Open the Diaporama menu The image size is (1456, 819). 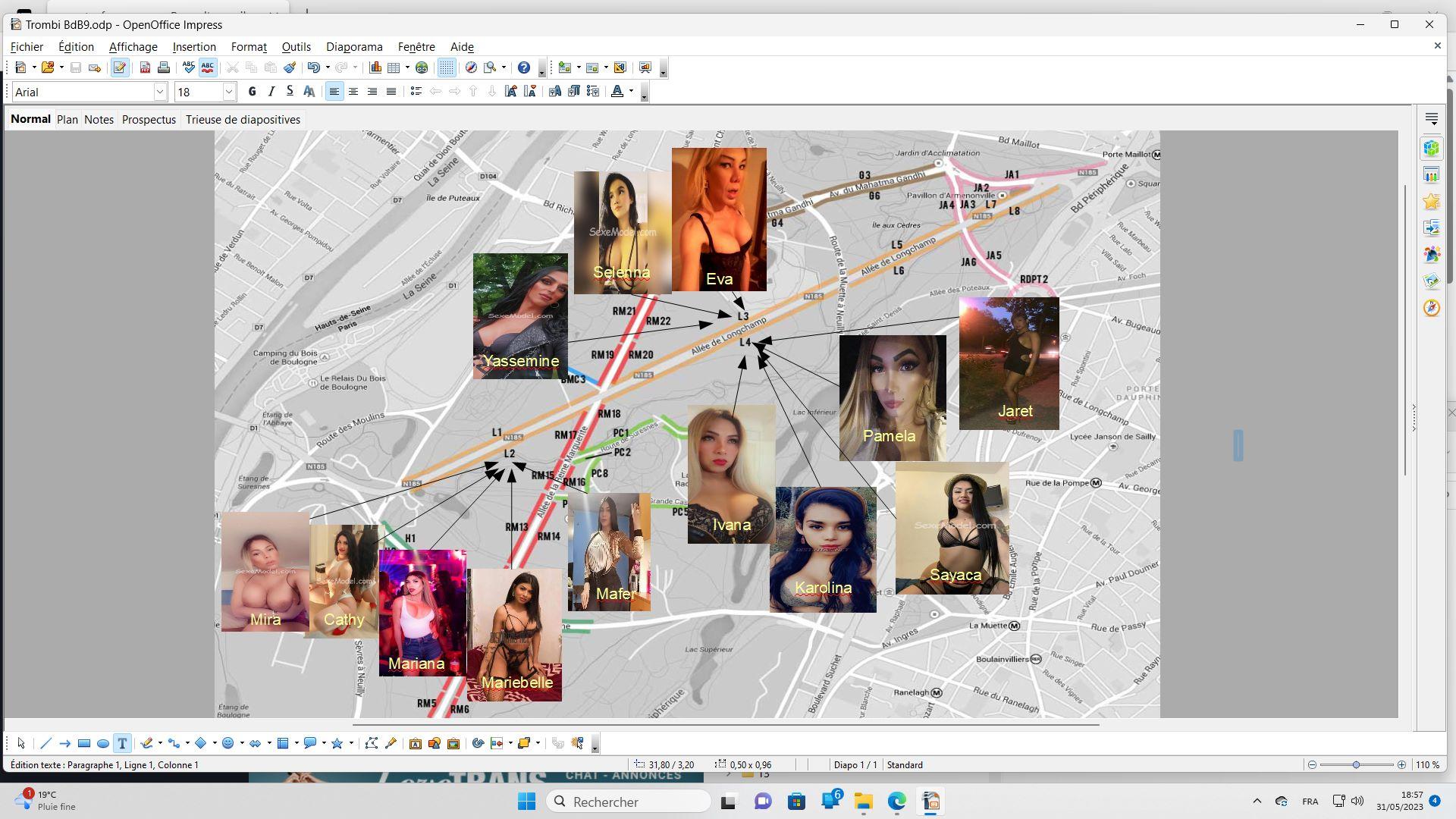[x=354, y=47]
